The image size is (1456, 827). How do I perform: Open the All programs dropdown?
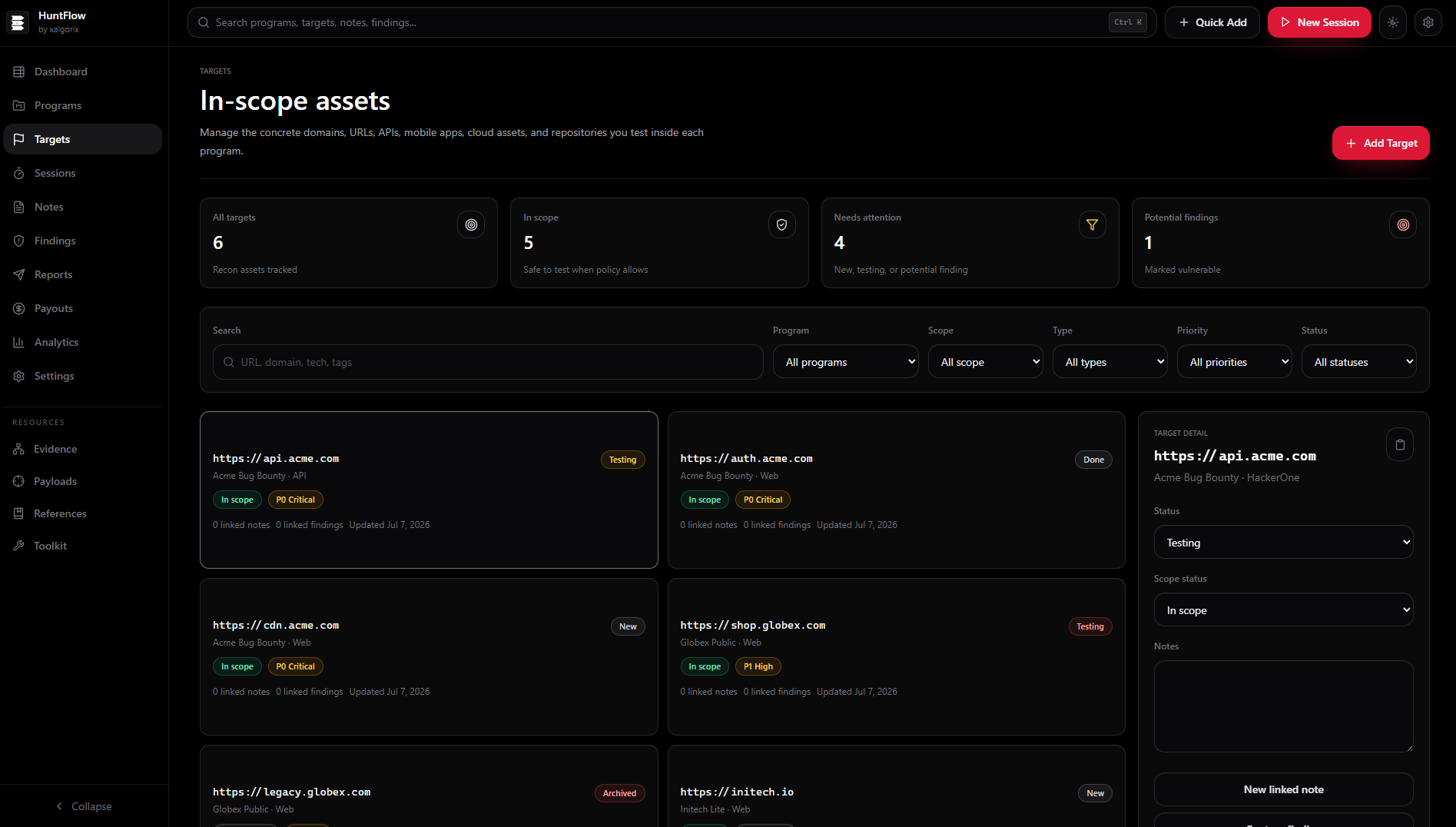(x=845, y=362)
